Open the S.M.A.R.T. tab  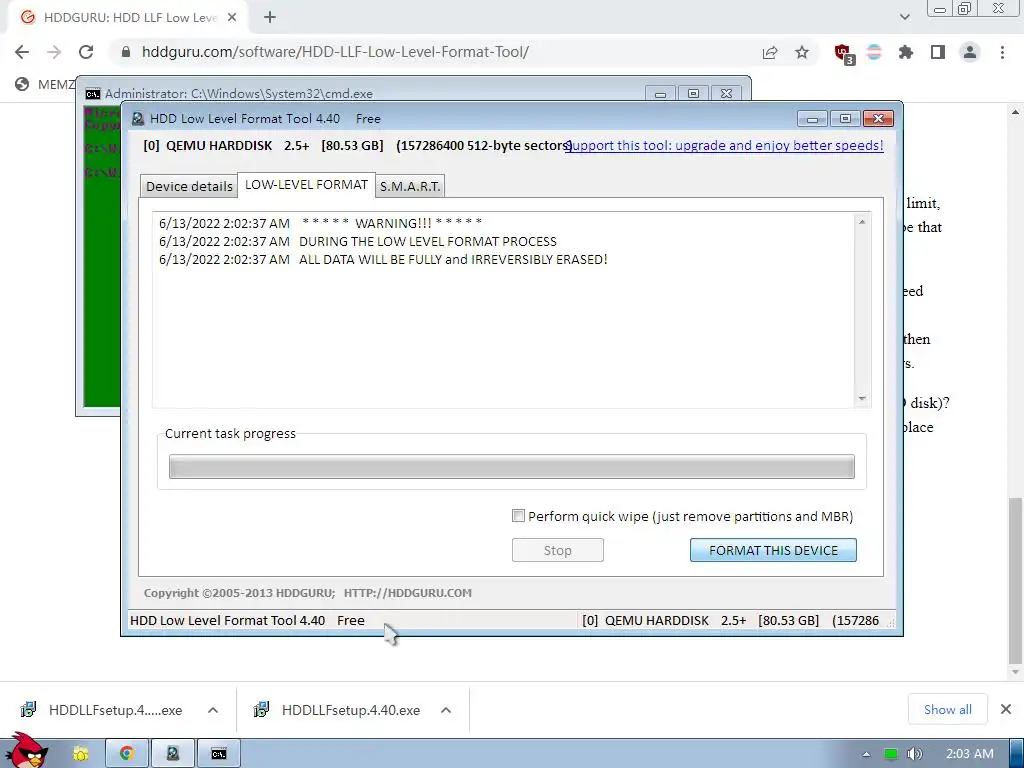[410, 186]
